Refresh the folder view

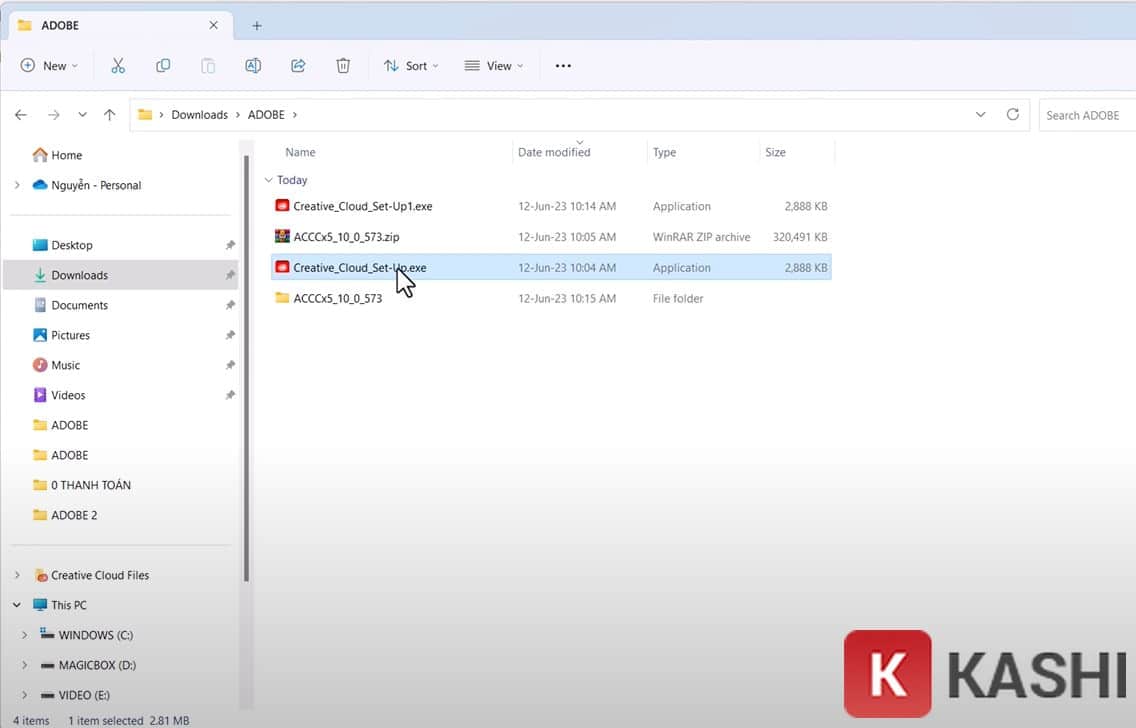click(1012, 114)
